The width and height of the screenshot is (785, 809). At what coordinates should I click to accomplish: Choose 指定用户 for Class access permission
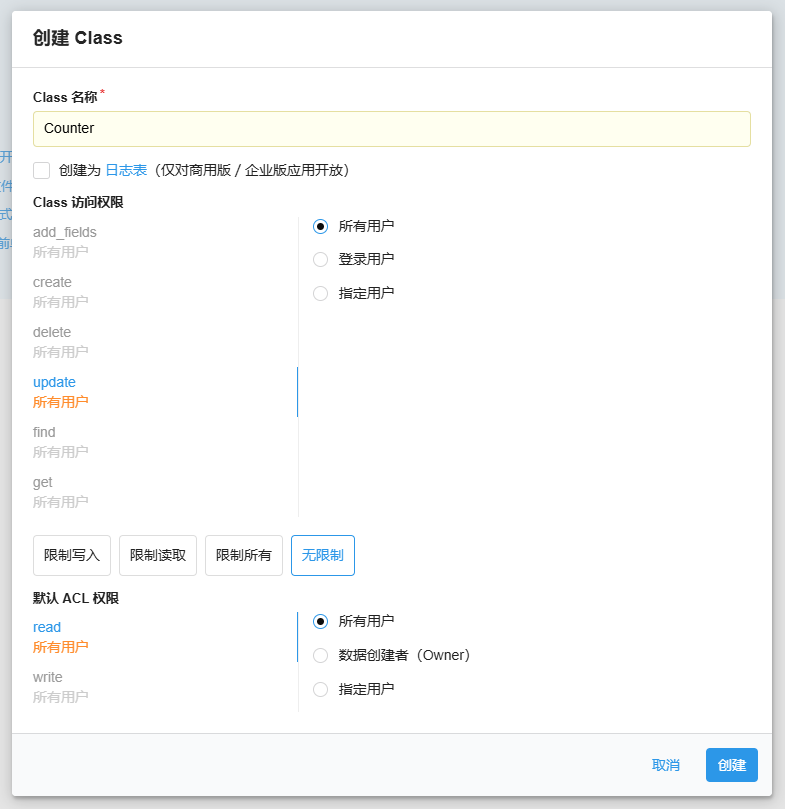tap(321, 293)
